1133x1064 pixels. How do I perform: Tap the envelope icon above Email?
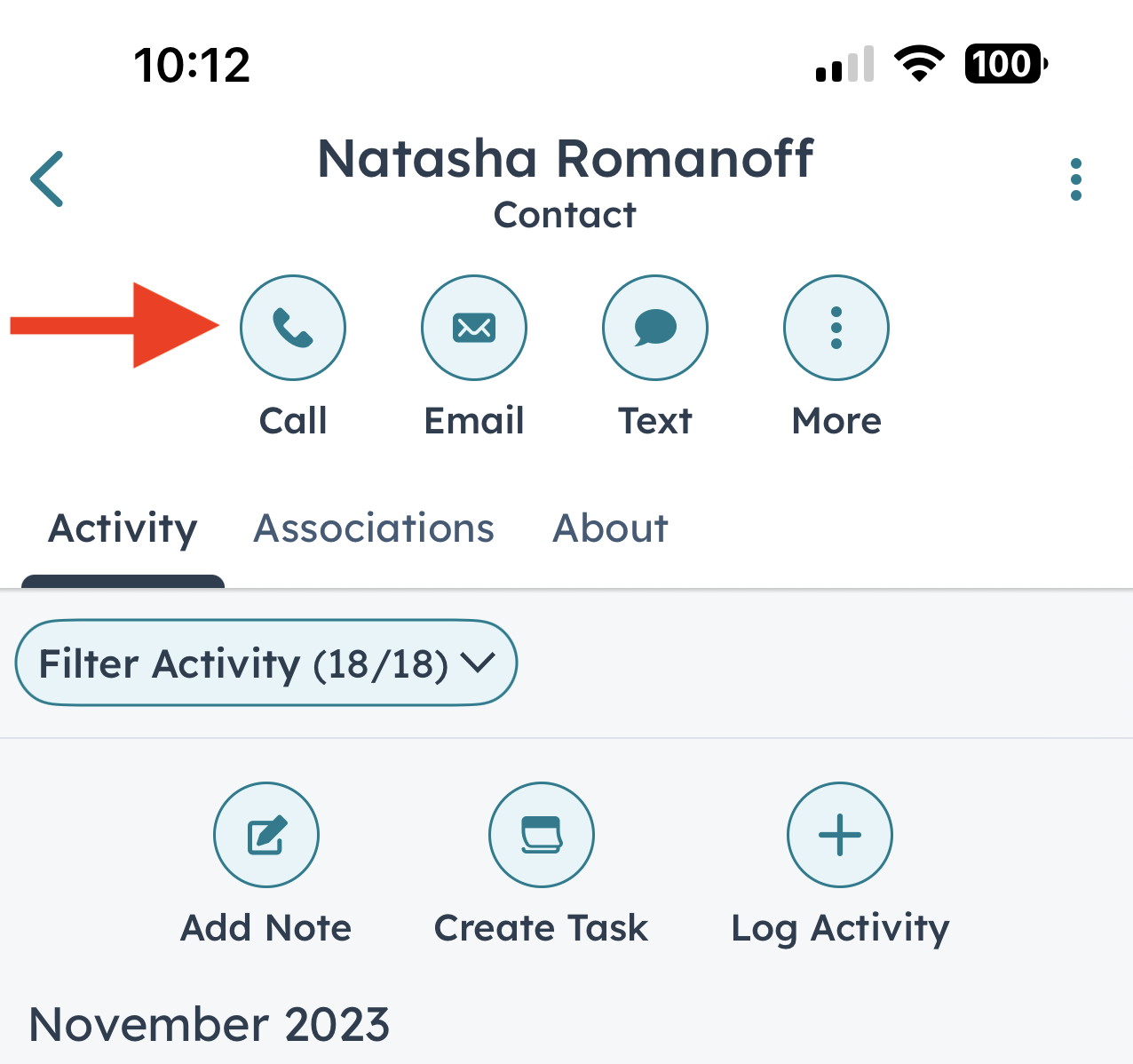[x=473, y=327]
